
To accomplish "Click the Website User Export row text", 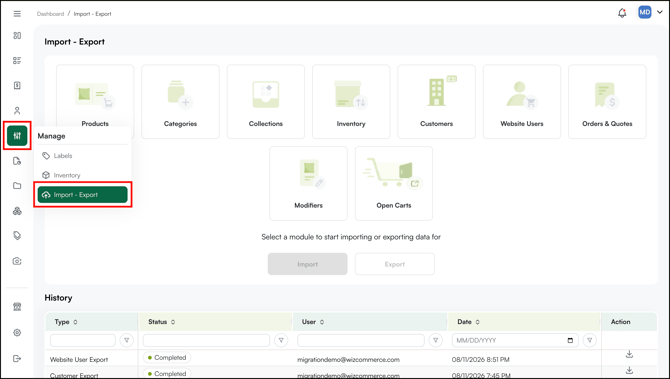I will point(79,359).
